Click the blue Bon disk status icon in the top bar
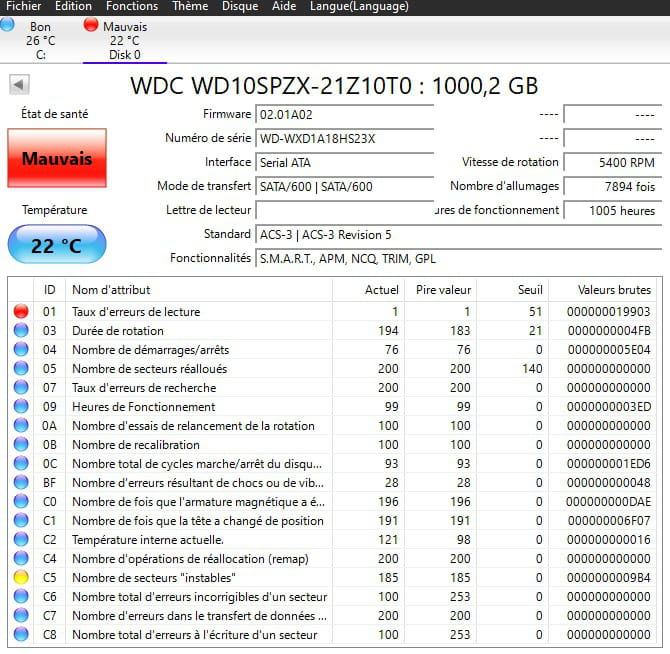 point(8,24)
